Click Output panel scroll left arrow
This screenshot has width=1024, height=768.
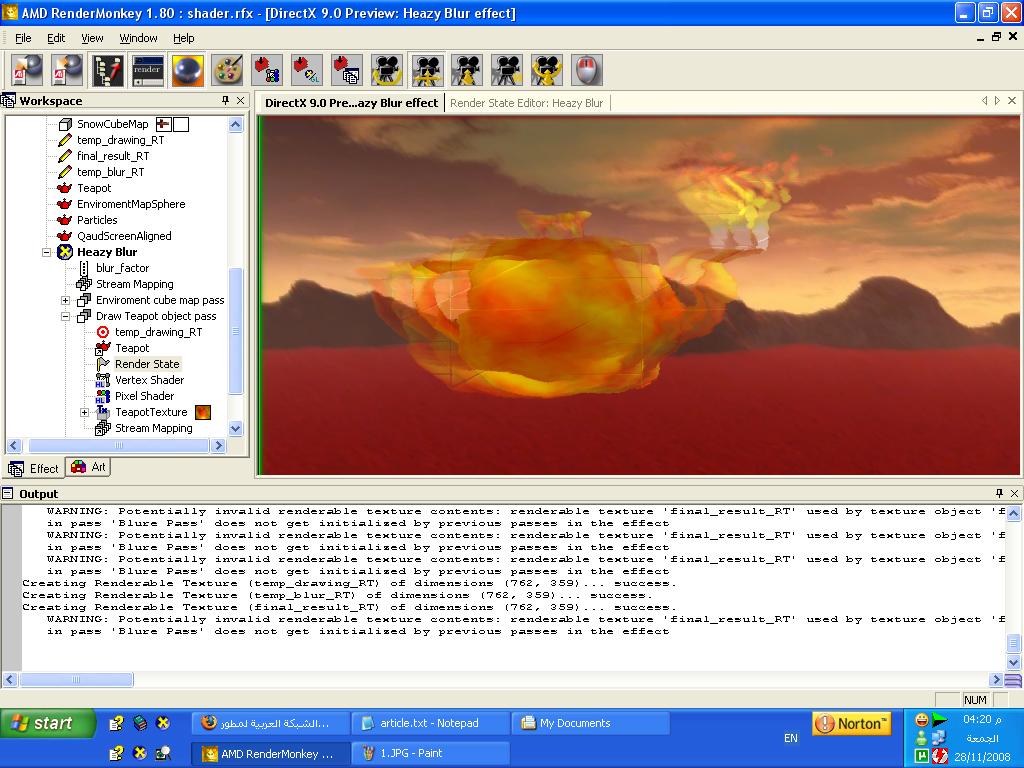pyautogui.click(x=9, y=679)
